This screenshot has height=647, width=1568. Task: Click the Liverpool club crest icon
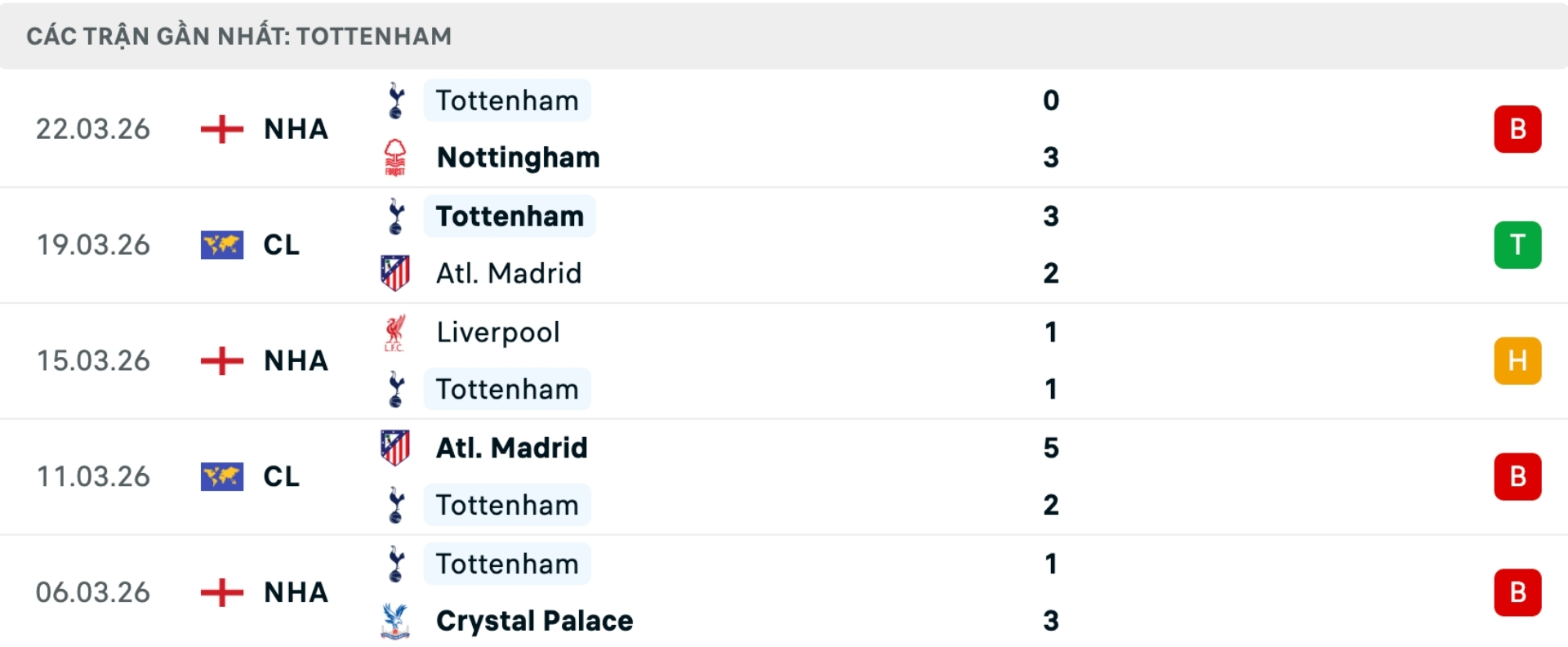click(x=395, y=332)
